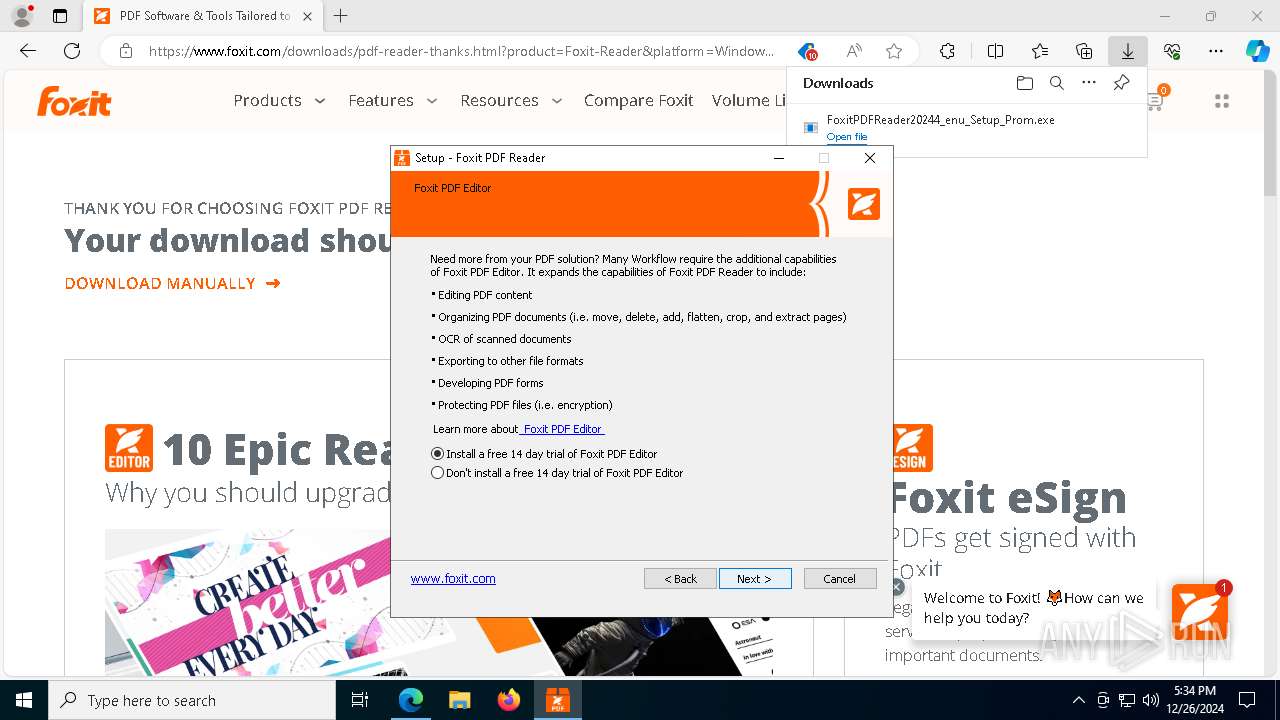The height and width of the screenshot is (720, 1280).
Task: Expand the Products menu chevron
Action: click(320, 101)
